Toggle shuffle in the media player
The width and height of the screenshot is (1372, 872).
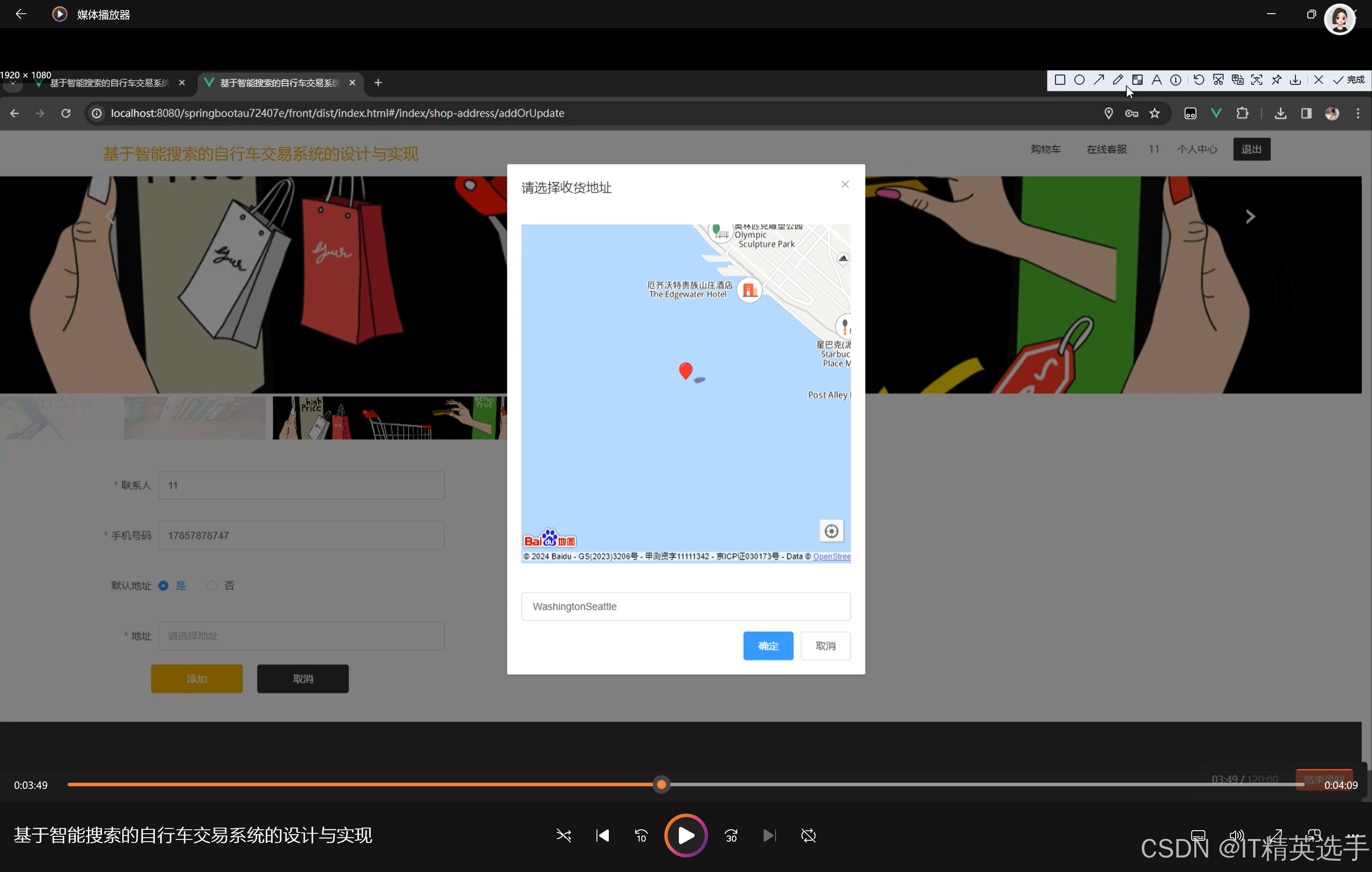tap(563, 836)
